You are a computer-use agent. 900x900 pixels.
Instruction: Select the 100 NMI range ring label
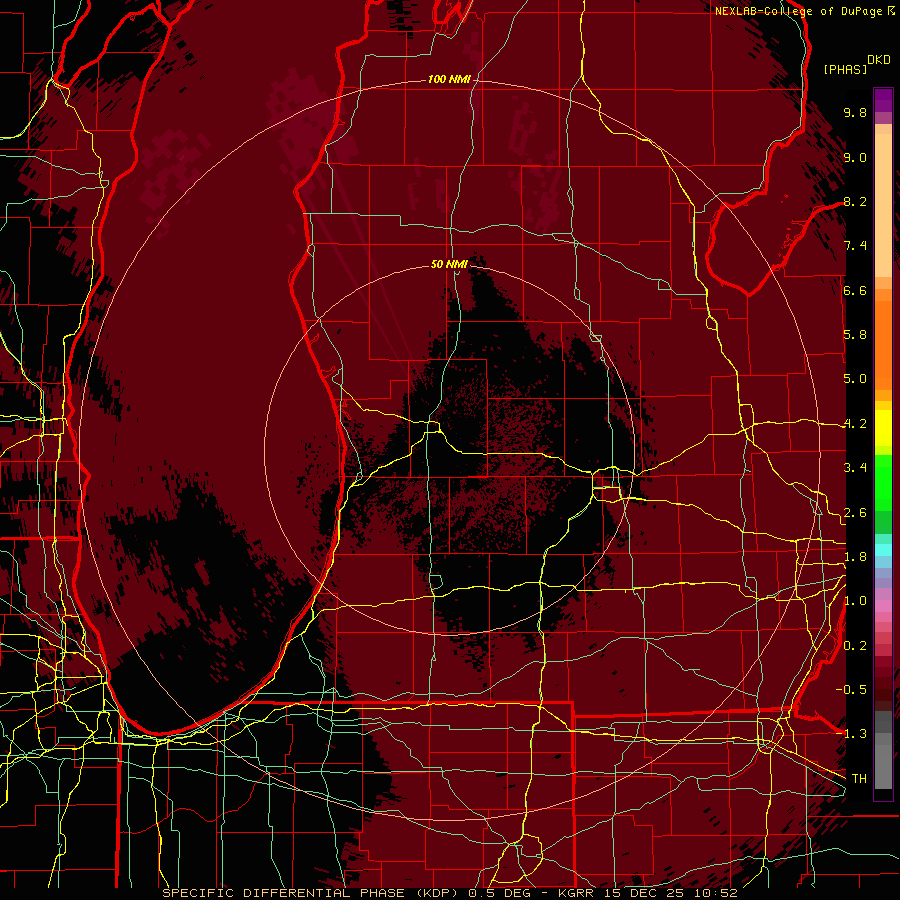coord(449,79)
